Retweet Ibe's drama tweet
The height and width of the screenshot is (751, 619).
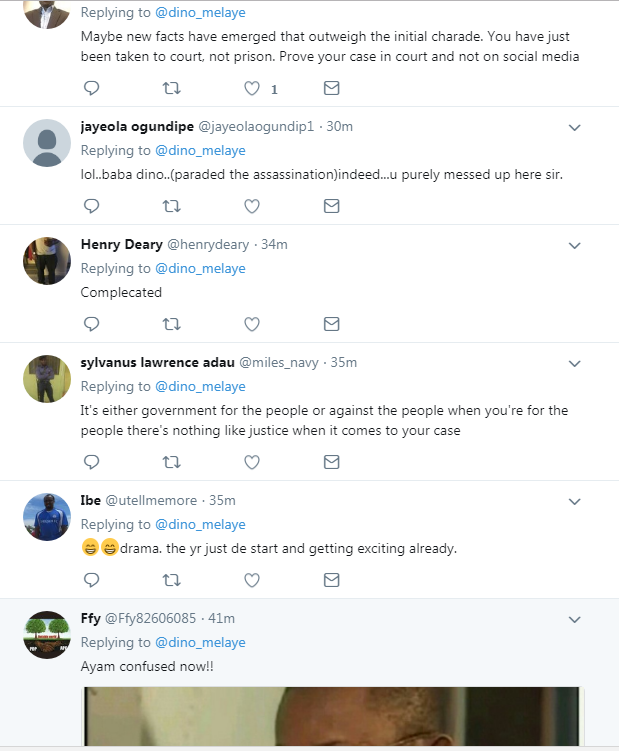point(172,580)
